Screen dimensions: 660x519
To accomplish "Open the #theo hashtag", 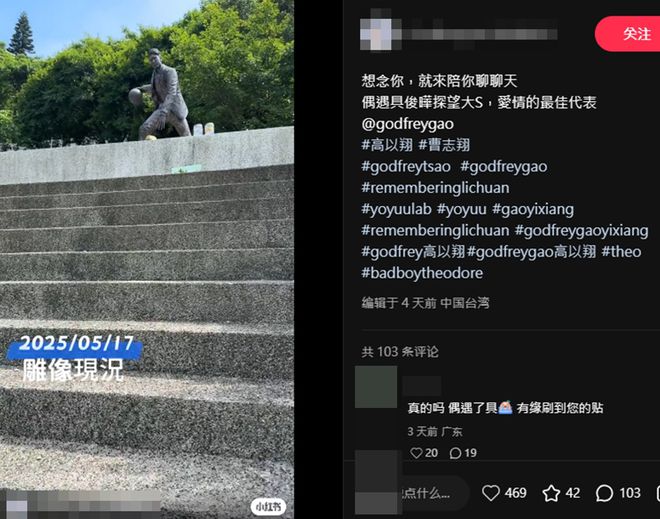I will click(621, 252).
